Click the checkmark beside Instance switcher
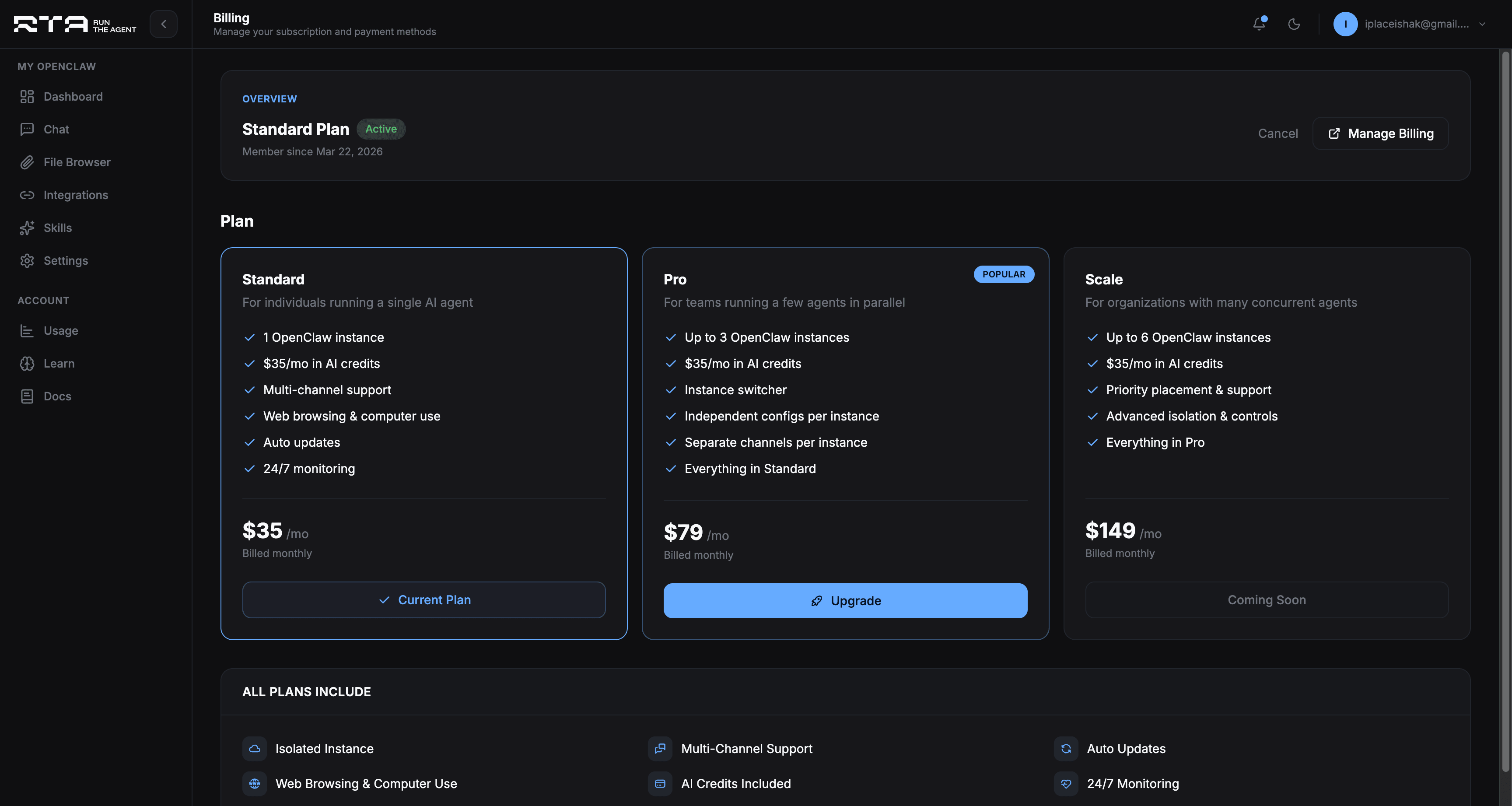The height and width of the screenshot is (806, 1512). (671, 390)
